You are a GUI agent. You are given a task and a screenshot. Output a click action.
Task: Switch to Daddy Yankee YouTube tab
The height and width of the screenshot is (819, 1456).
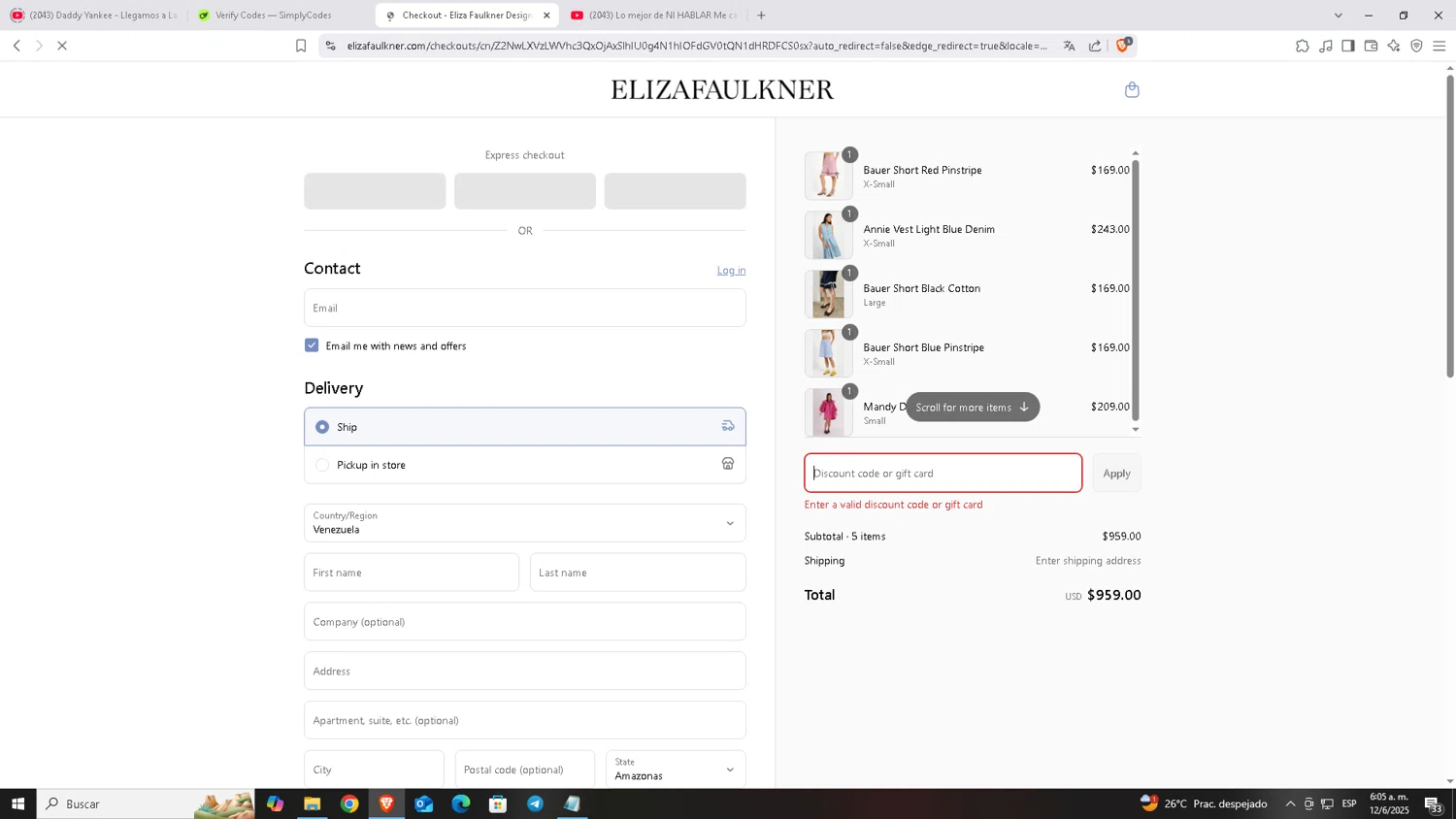pyautogui.click(x=94, y=16)
